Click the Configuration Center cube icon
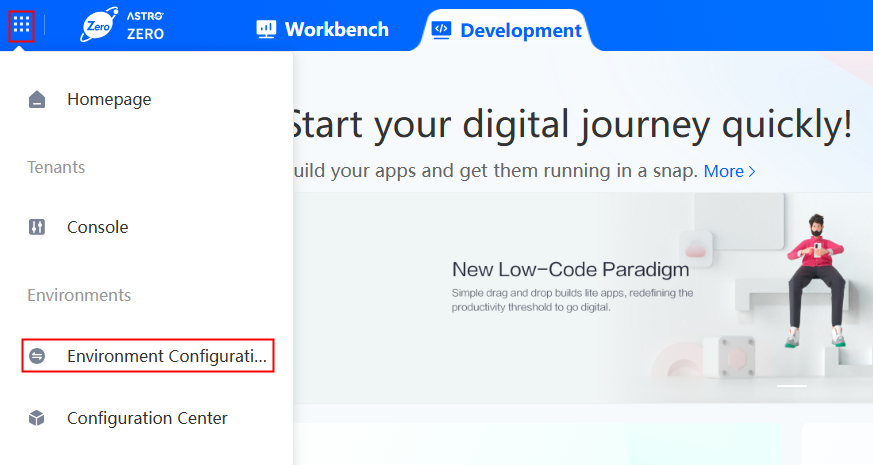873x465 pixels. [37, 418]
